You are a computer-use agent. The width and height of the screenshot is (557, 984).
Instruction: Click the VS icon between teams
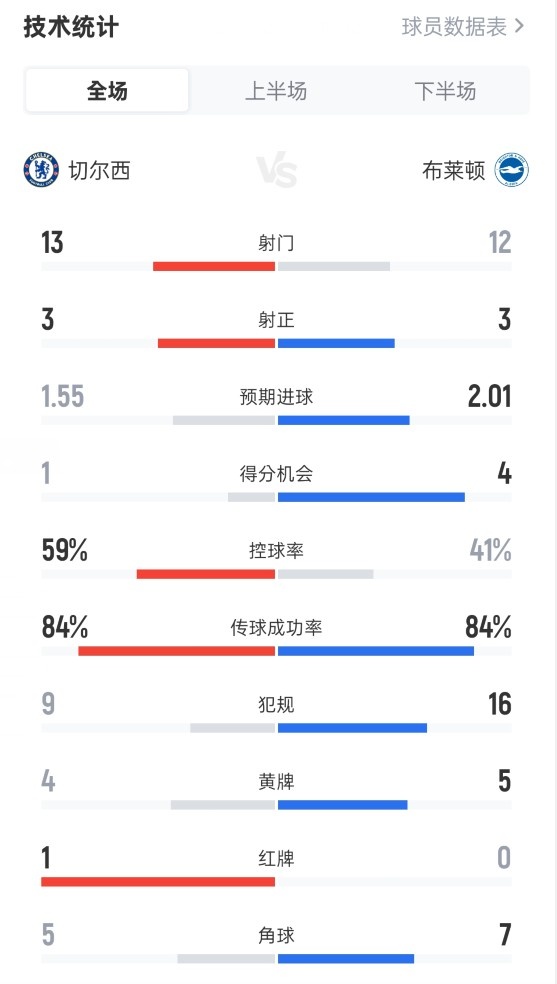277,169
